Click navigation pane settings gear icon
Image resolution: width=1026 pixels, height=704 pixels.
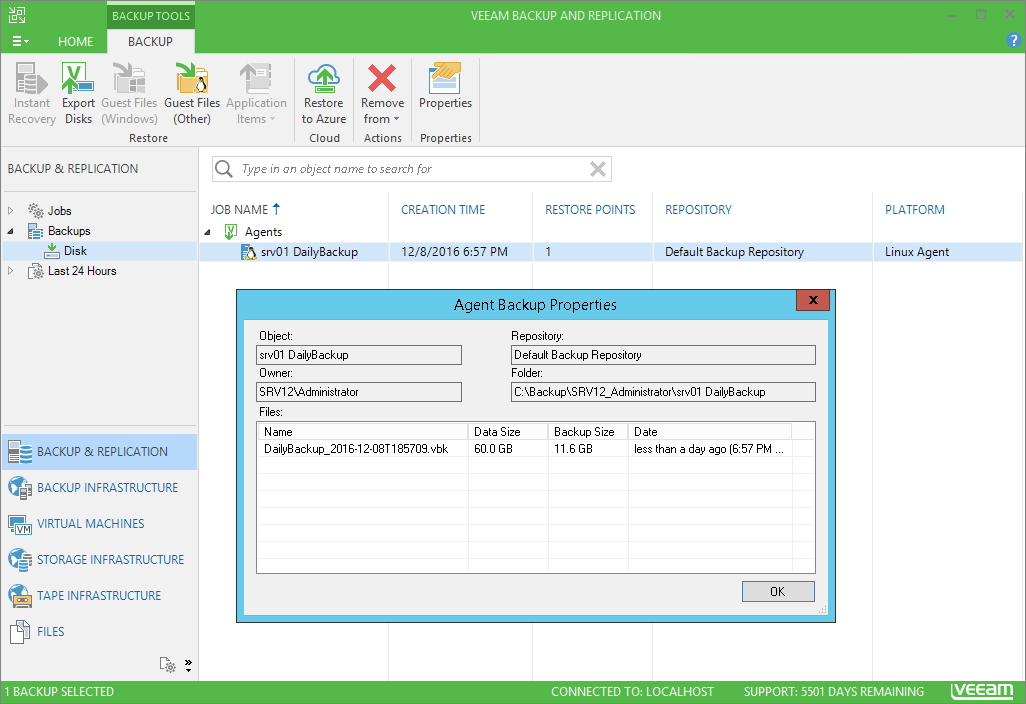pos(168,665)
